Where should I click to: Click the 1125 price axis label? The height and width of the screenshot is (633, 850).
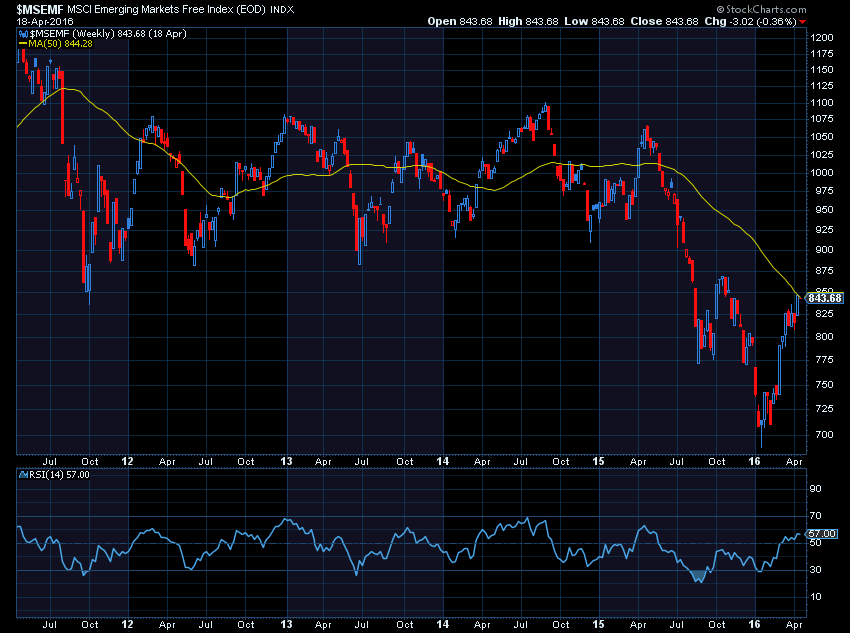pos(822,86)
